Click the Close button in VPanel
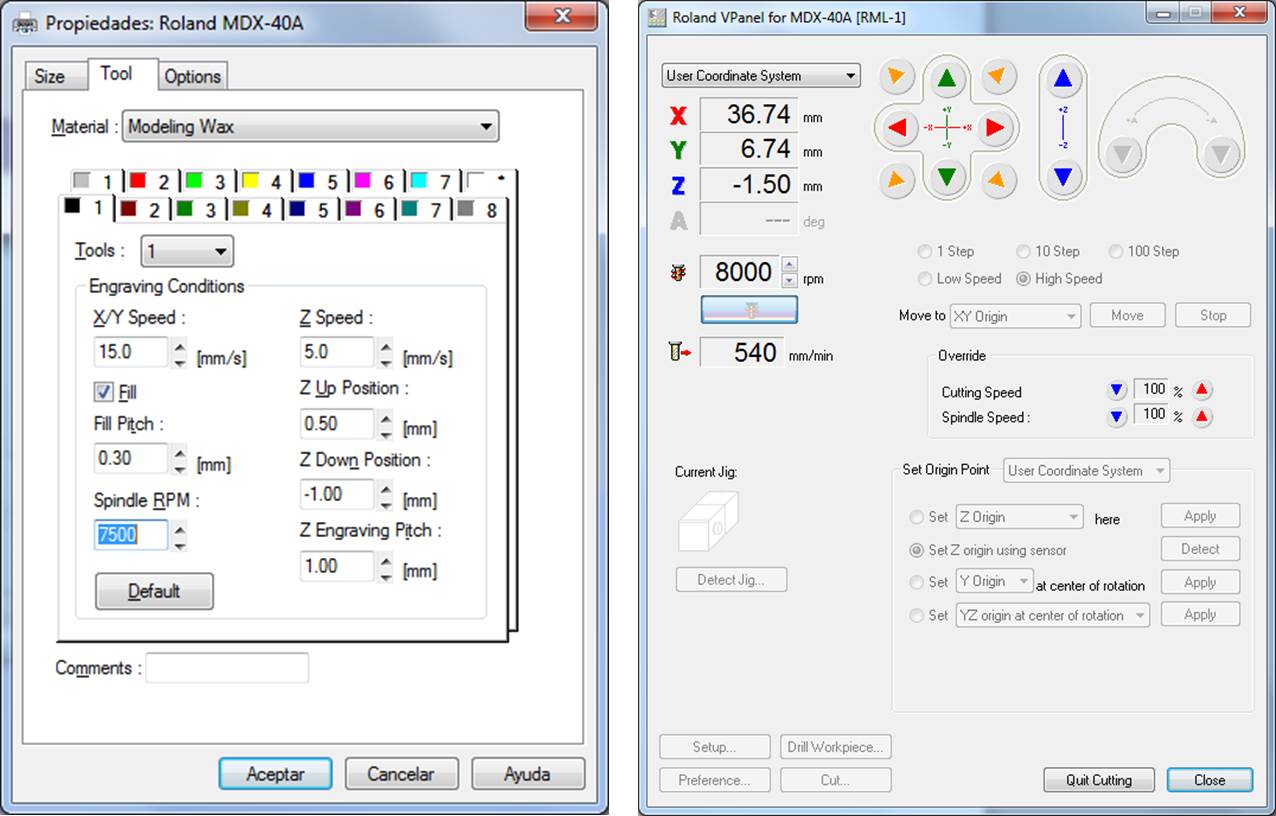 [1209, 780]
